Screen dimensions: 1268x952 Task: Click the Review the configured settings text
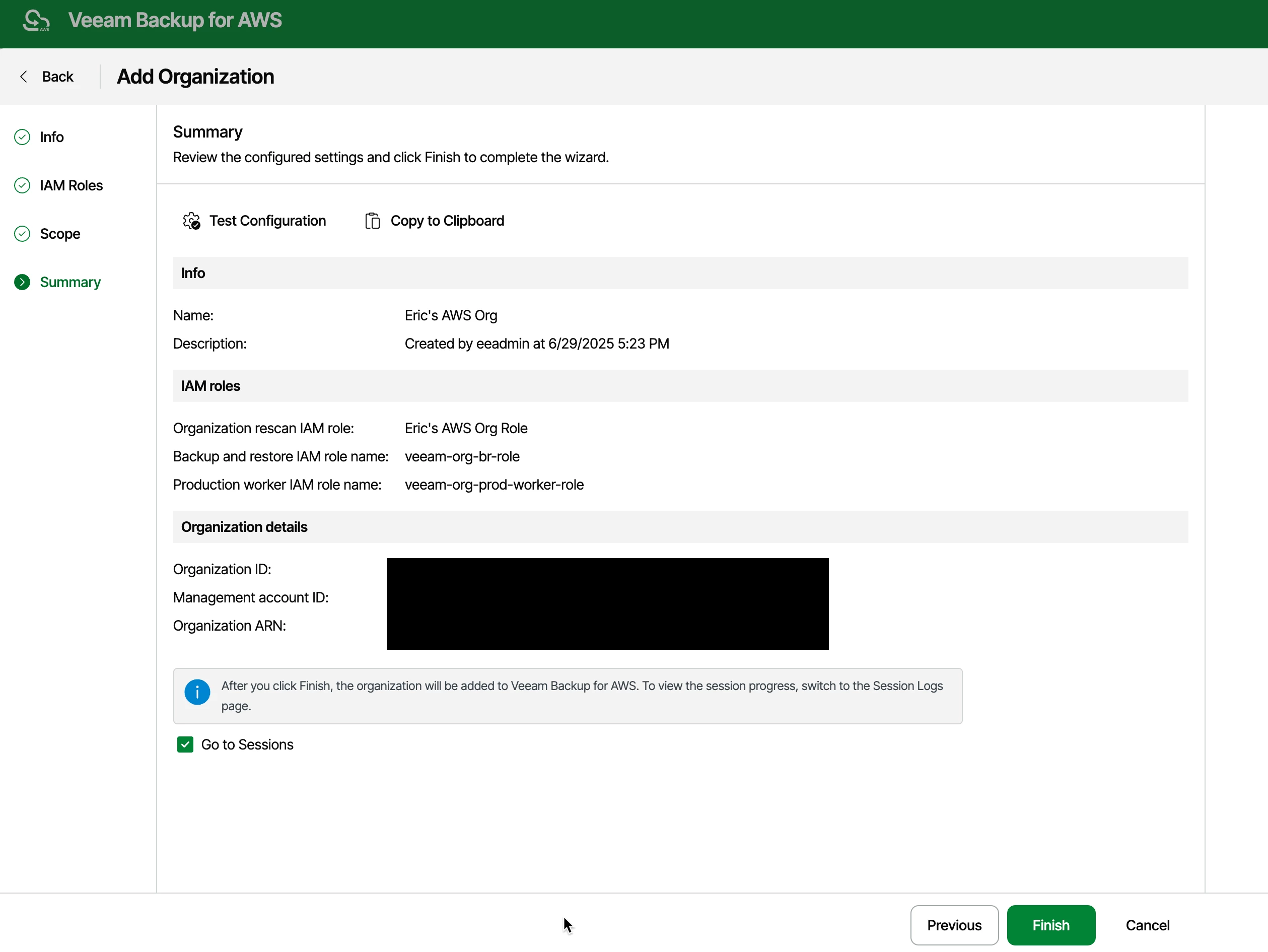(x=390, y=157)
